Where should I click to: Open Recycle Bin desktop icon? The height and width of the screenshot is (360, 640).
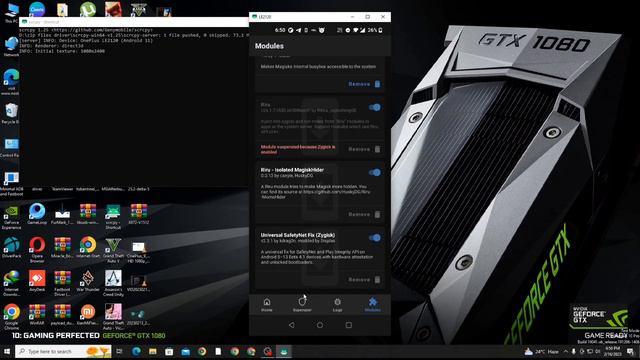click(x=11, y=113)
